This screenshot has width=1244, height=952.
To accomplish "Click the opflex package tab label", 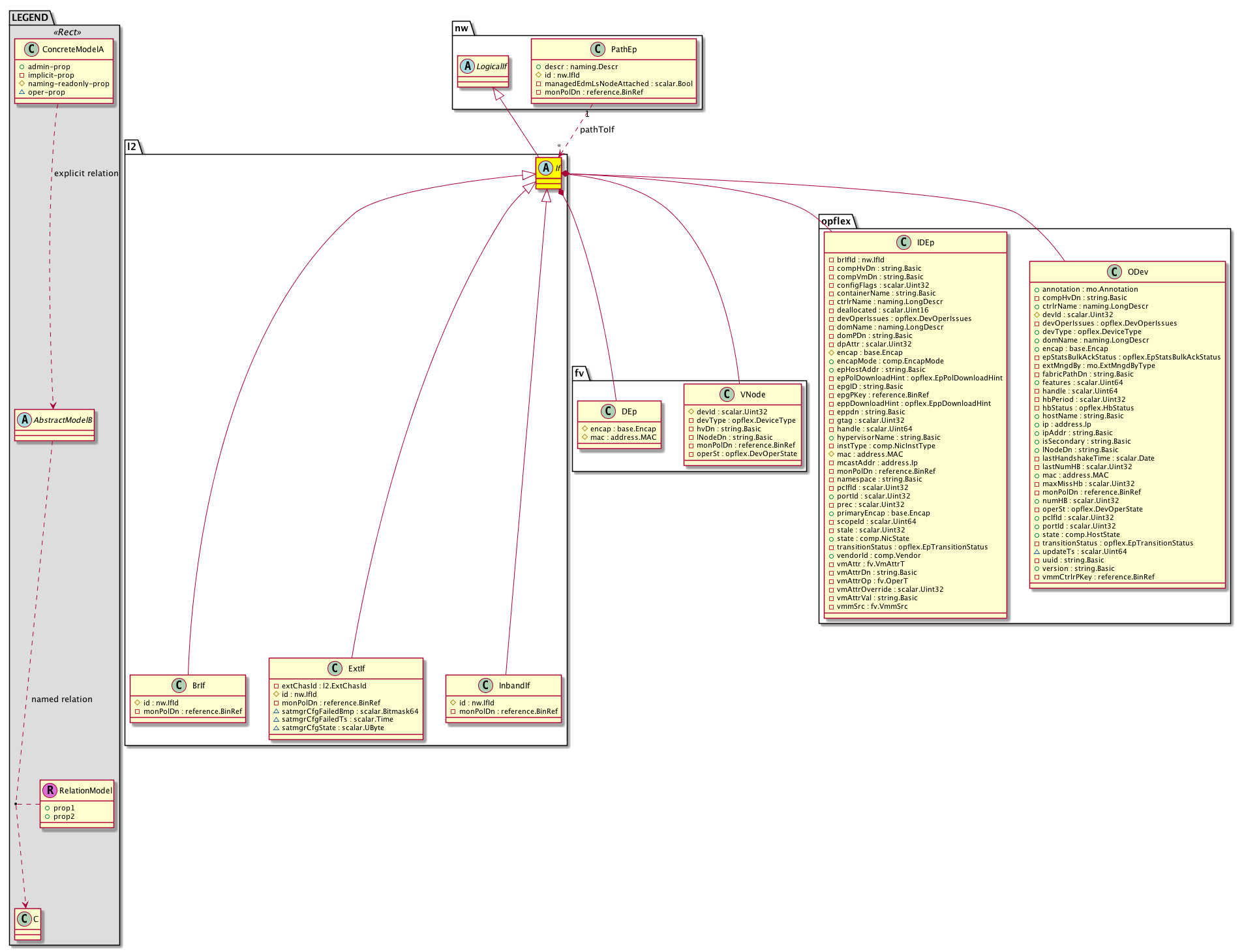I will coord(836,221).
